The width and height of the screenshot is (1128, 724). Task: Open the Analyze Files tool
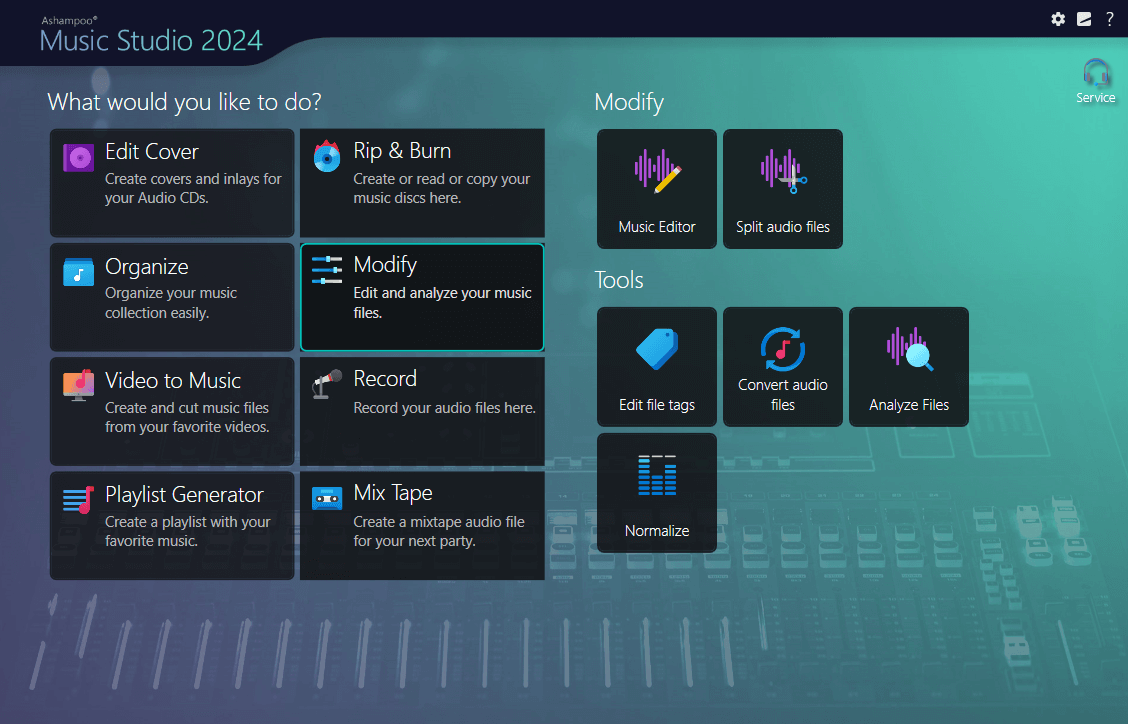[x=908, y=366]
